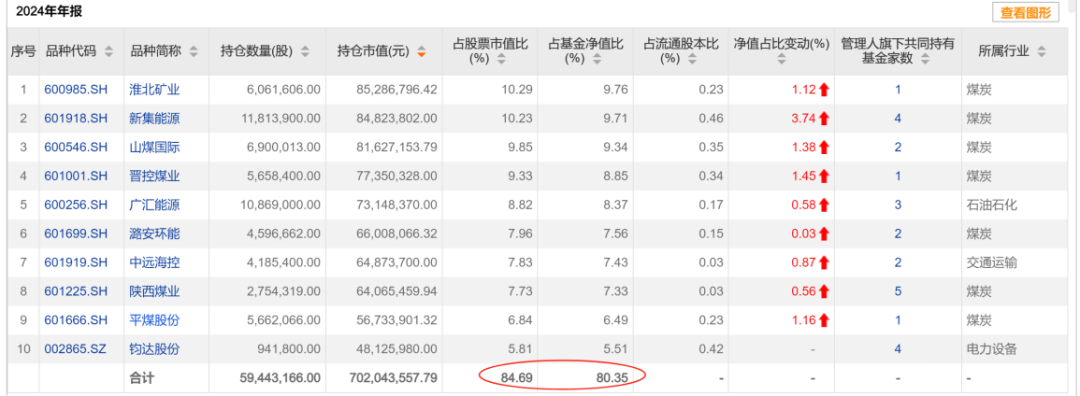Open 陕西煤业 stock link
The image size is (1080, 396).
coord(154,292)
